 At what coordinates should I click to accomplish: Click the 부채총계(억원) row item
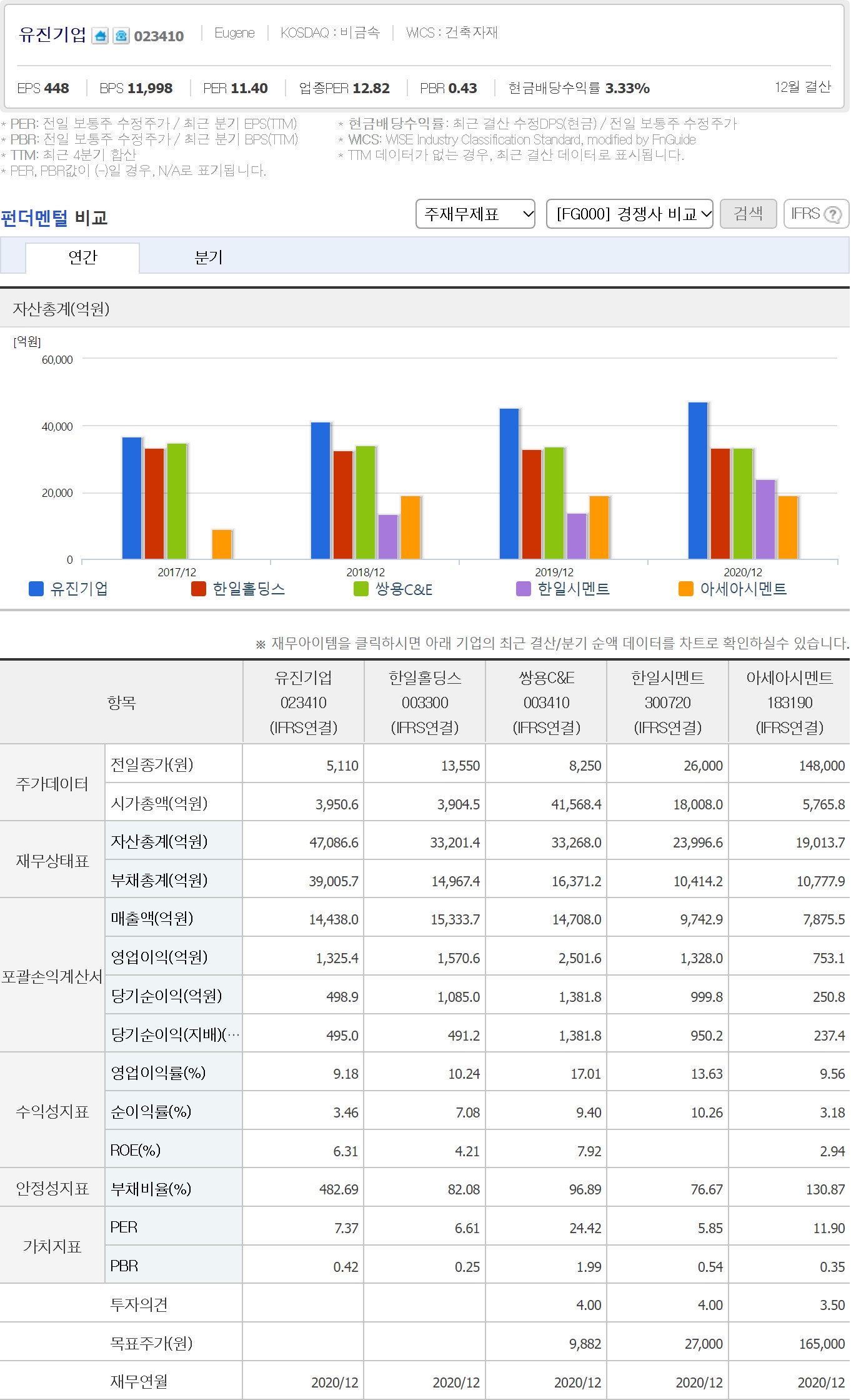point(159,880)
